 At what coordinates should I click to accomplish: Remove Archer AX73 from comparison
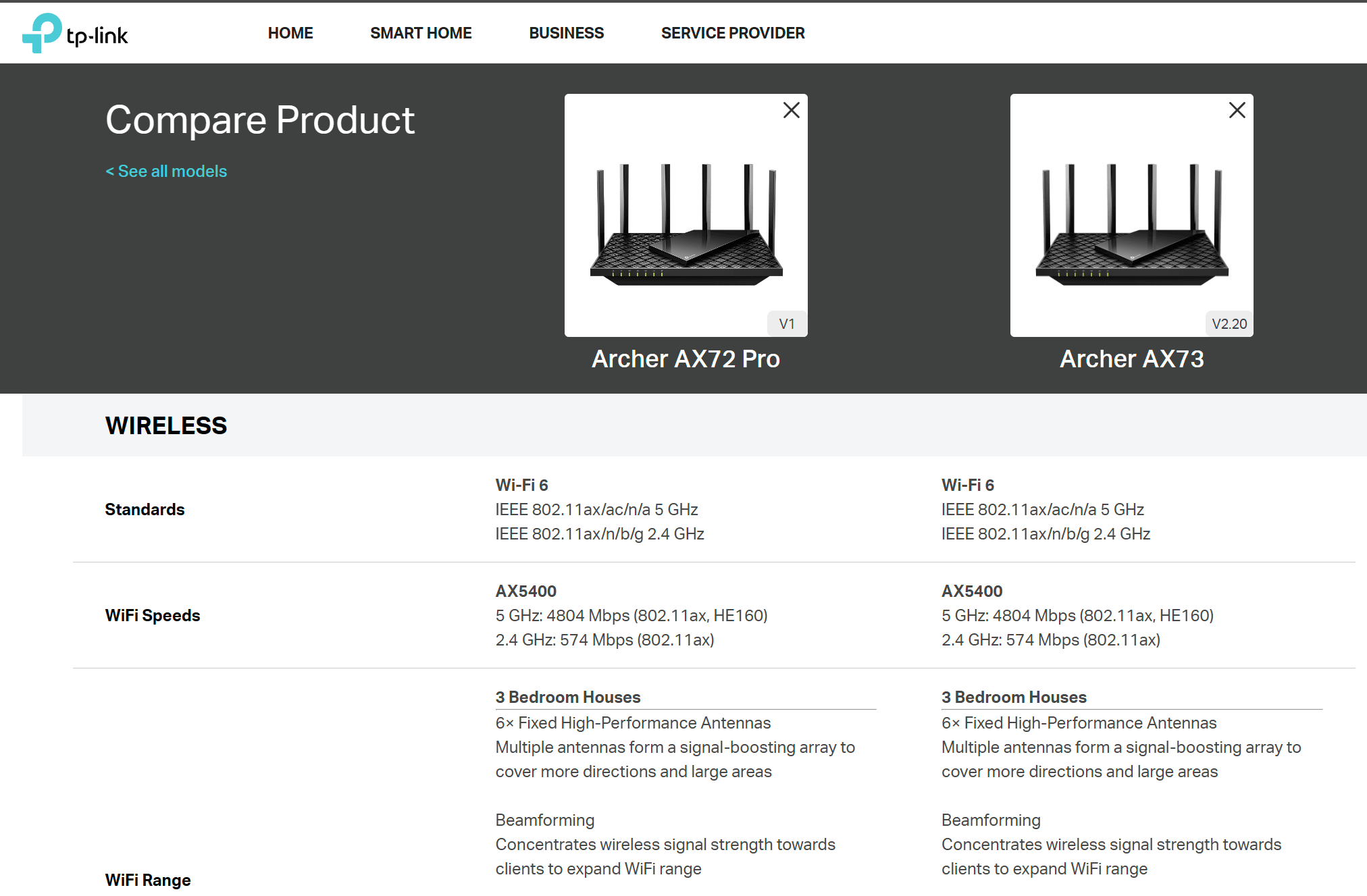pyautogui.click(x=1237, y=110)
